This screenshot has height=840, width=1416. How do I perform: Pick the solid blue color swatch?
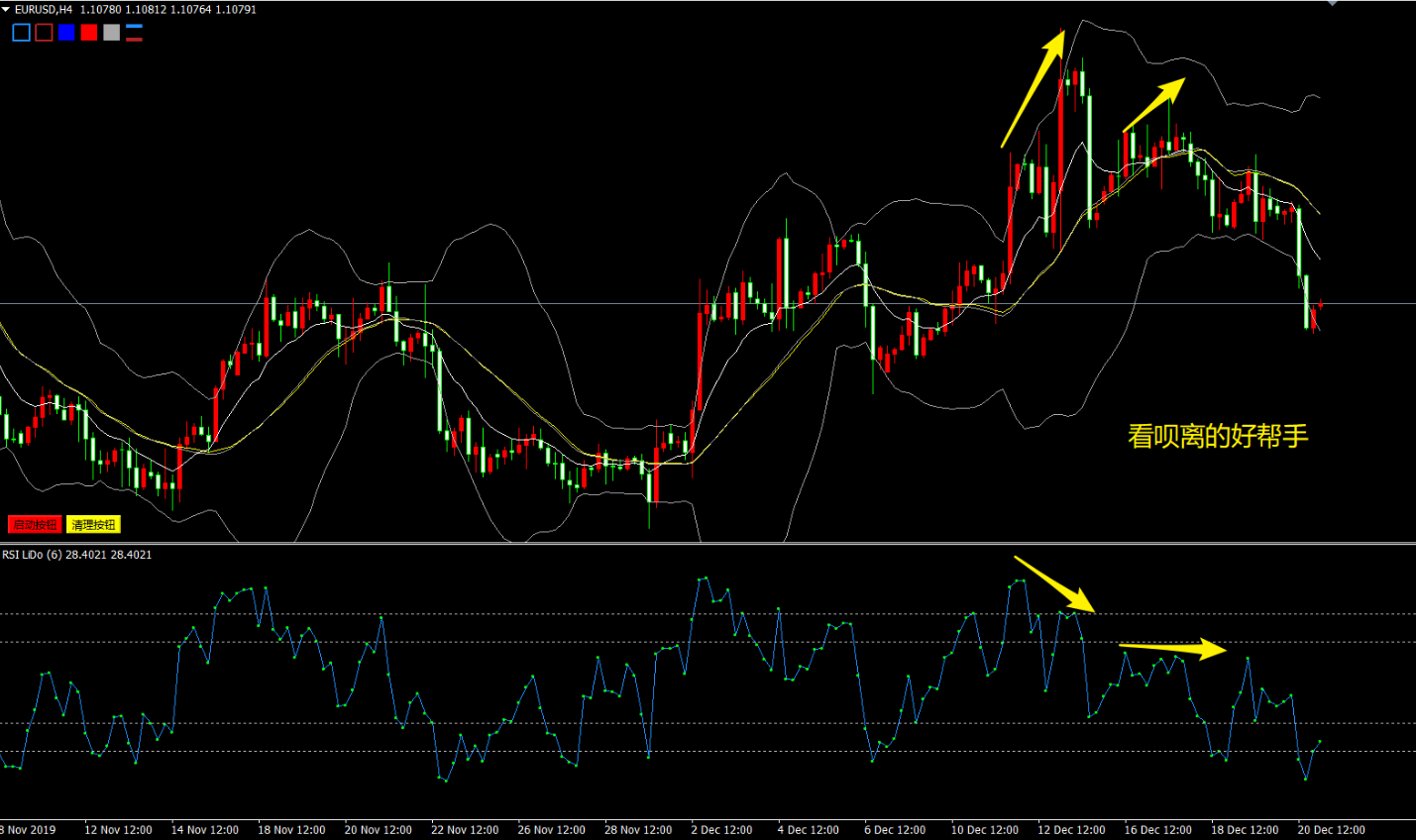[66, 33]
